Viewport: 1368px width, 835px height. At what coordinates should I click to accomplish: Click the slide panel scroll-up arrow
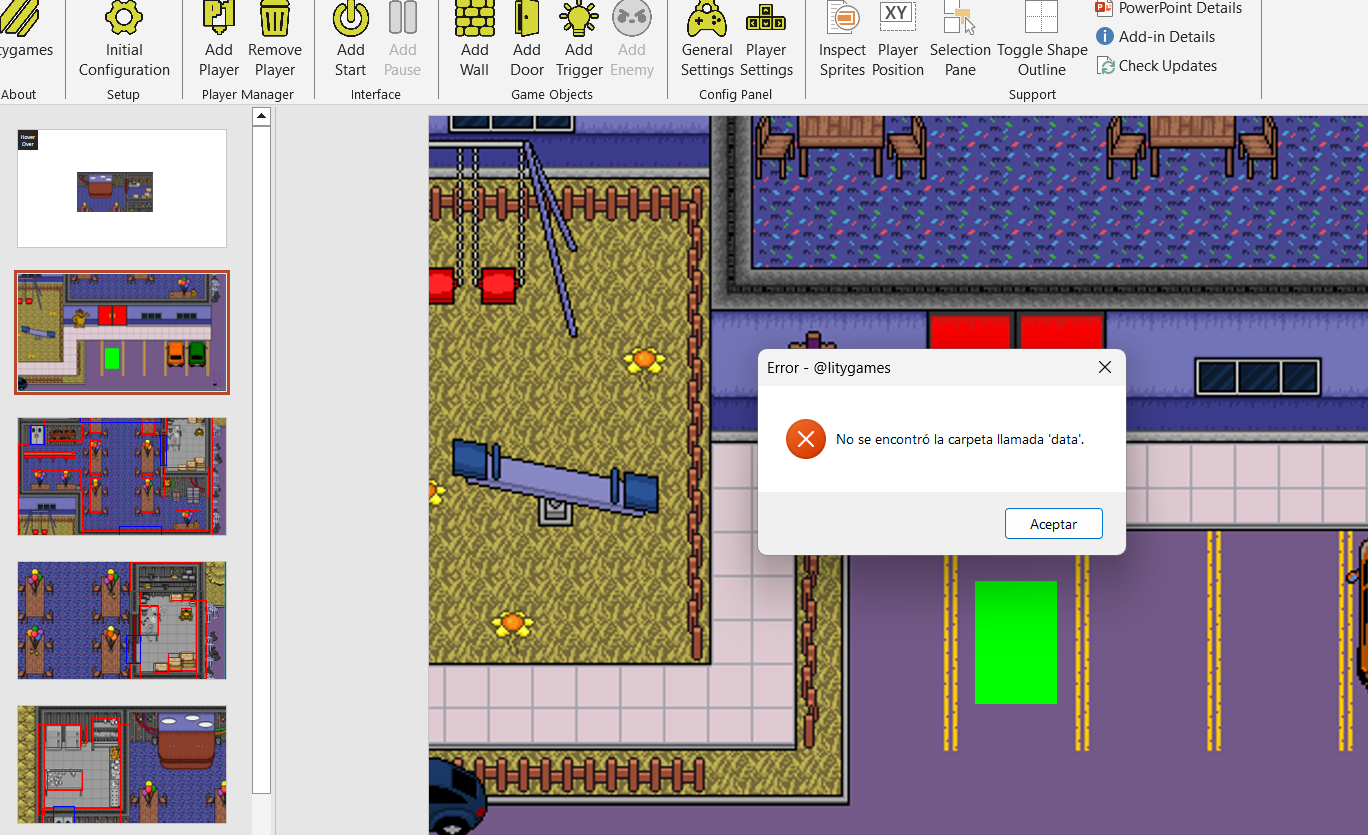(x=262, y=117)
